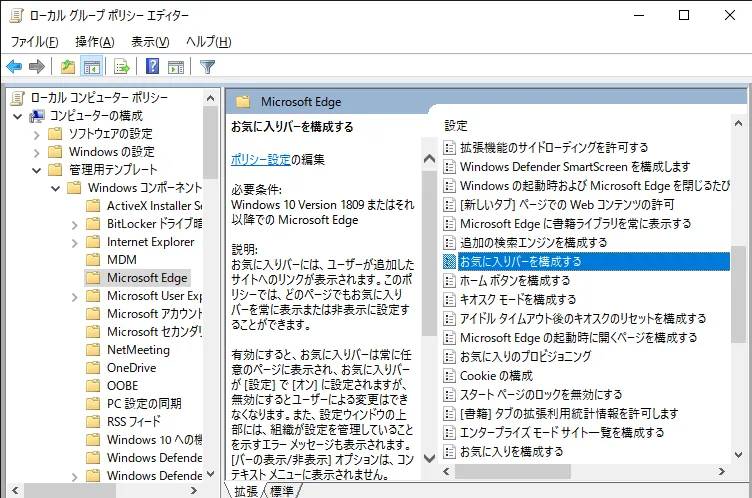Select お気に入りを構成する setting
The height and width of the screenshot is (498, 752).
point(511,452)
